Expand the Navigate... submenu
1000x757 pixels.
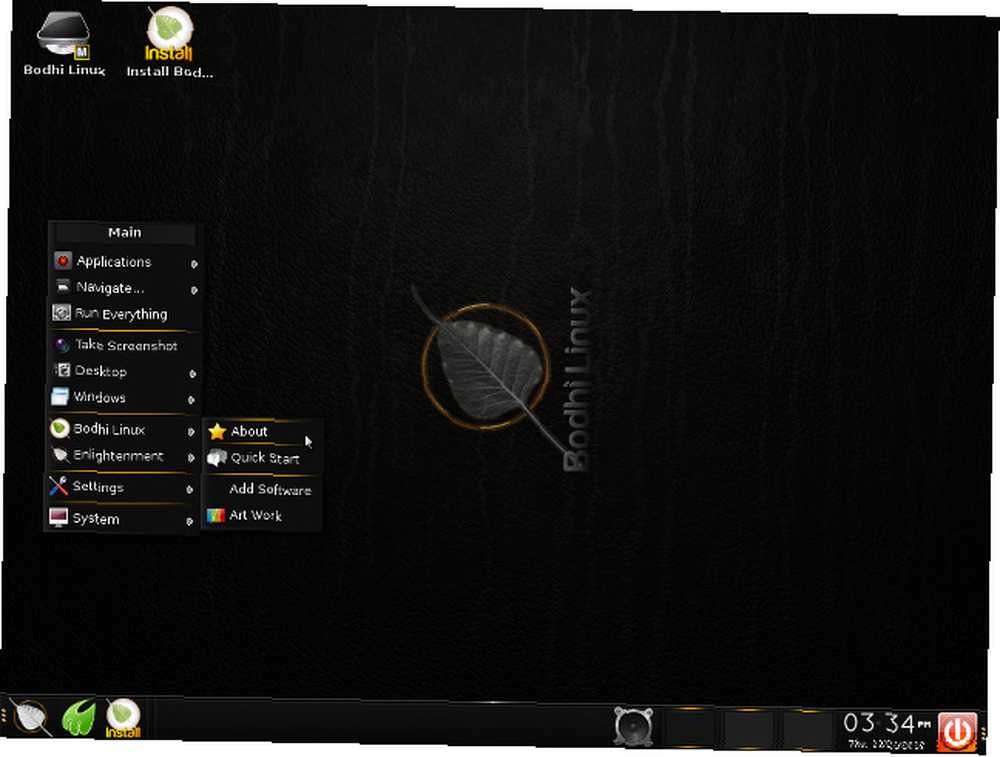pos(125,288)
